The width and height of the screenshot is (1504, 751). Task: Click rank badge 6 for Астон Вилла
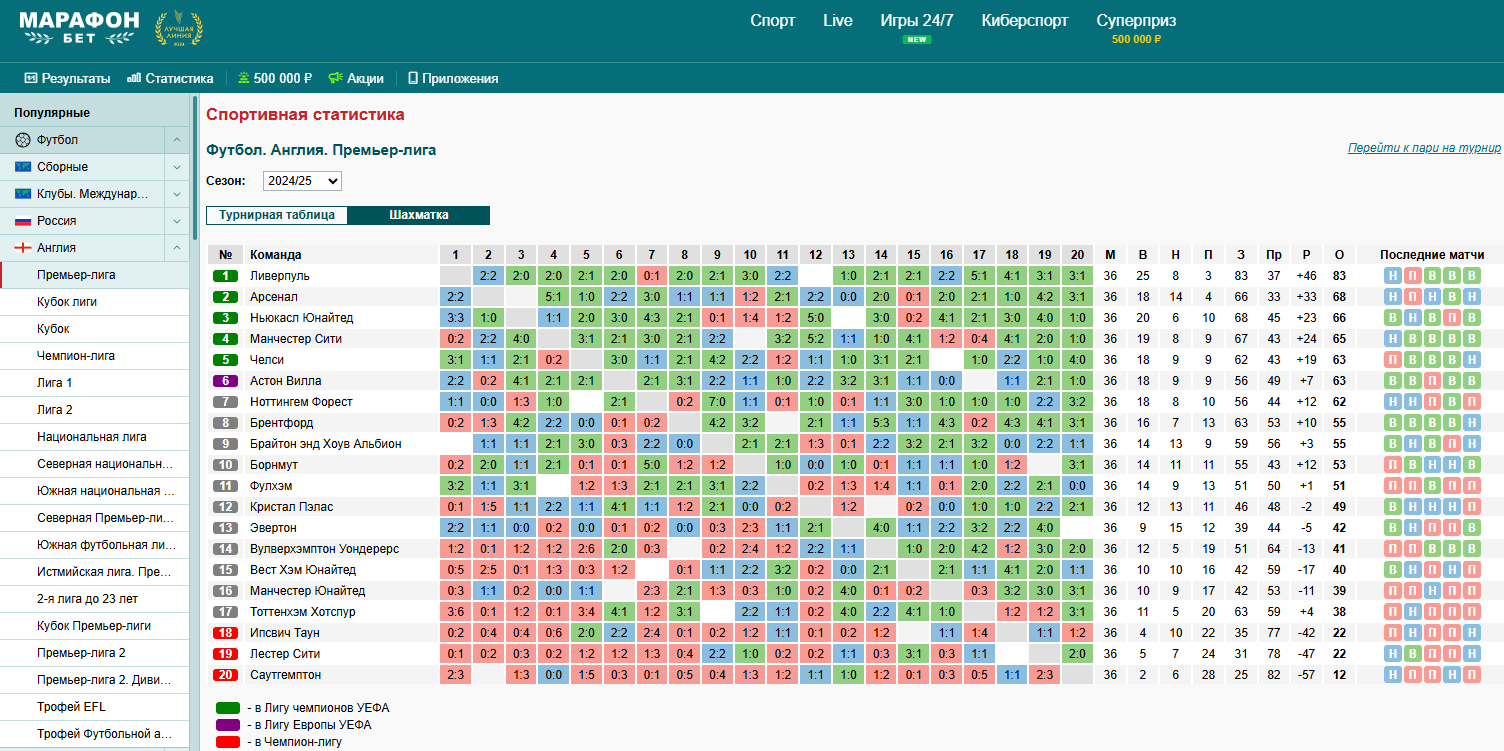pos(226,381)
